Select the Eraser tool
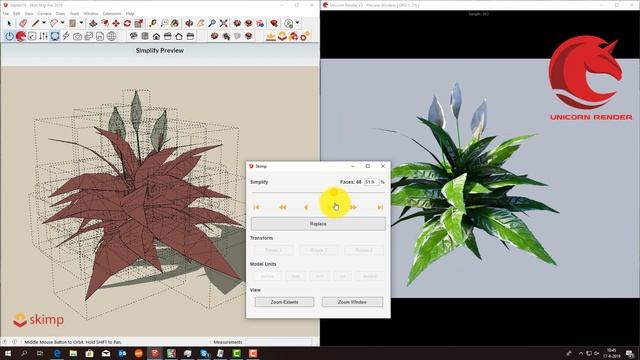 (x=23, y=23)
